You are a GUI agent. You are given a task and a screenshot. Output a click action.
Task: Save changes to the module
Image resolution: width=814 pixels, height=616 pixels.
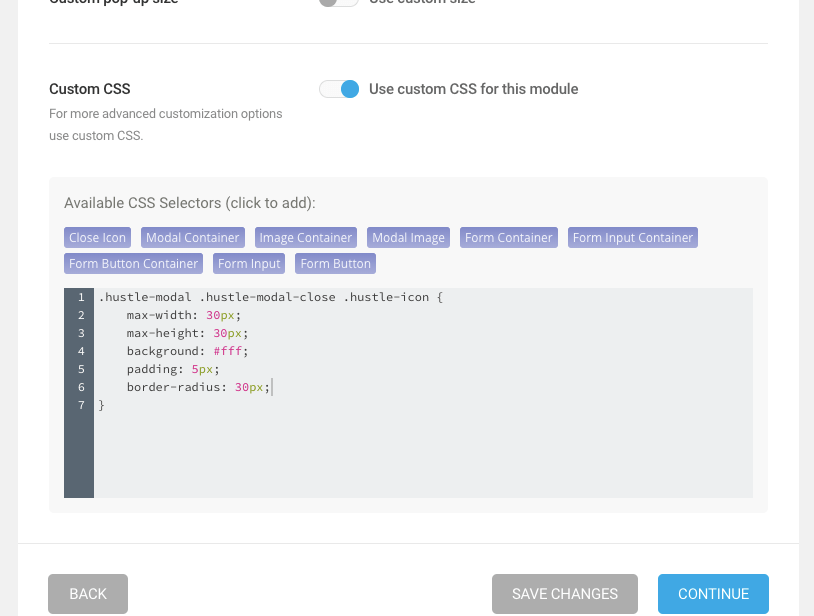tap(564, 594)
